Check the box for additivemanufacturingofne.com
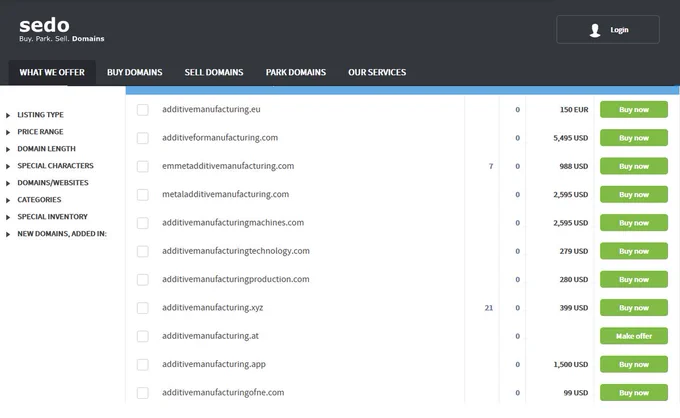 (143, 393)
